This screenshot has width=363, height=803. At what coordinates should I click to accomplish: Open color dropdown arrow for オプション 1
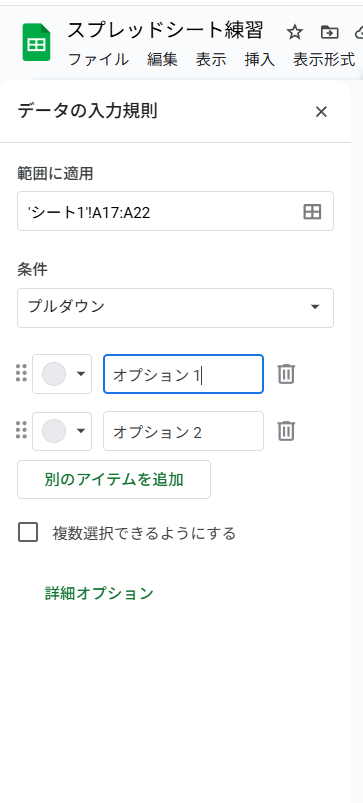coord(81,374)
